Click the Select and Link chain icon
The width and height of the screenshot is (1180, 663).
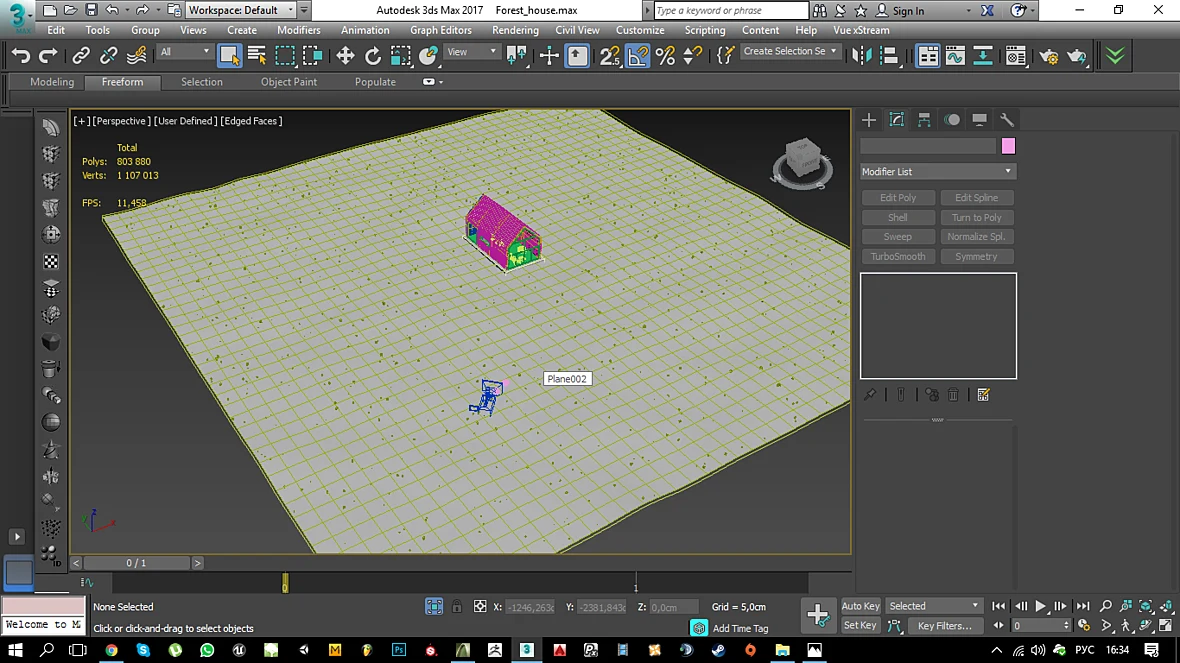coord(81,56)
